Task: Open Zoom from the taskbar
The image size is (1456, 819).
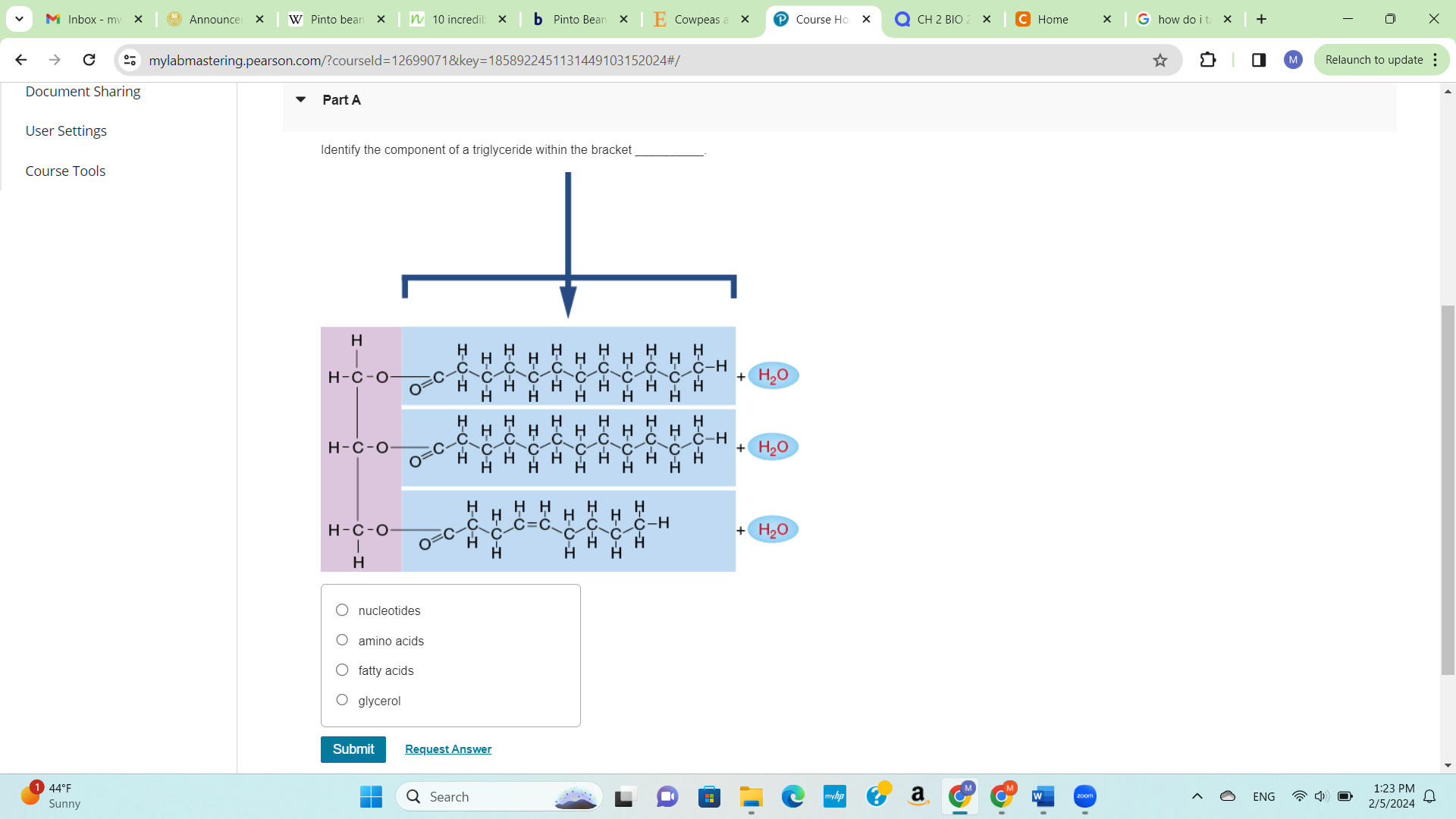Action: tap(1085, 797)
